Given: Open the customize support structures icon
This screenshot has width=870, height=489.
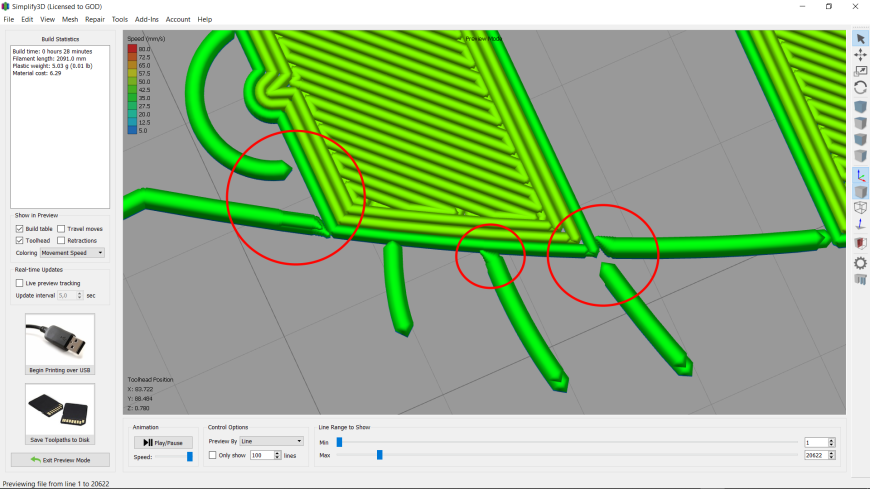Looking at the screenshot, I should click(x=861, y=279).
